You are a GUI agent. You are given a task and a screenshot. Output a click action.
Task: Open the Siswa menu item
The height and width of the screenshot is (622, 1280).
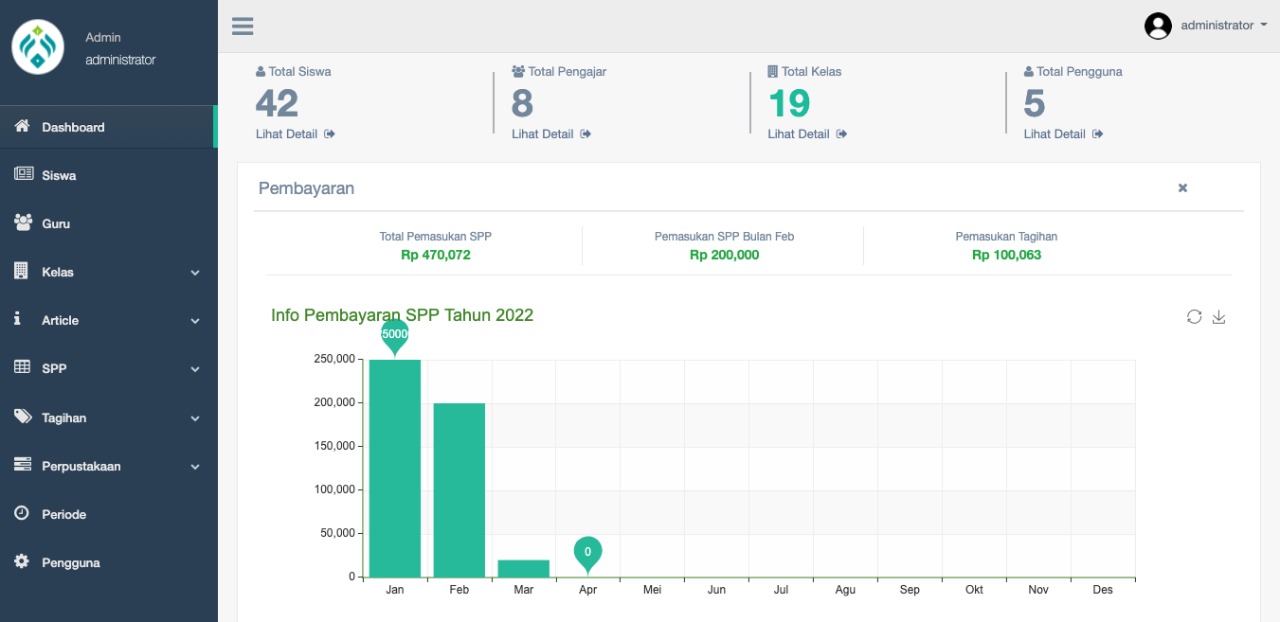pyautogui.click(x=59, y=175)
